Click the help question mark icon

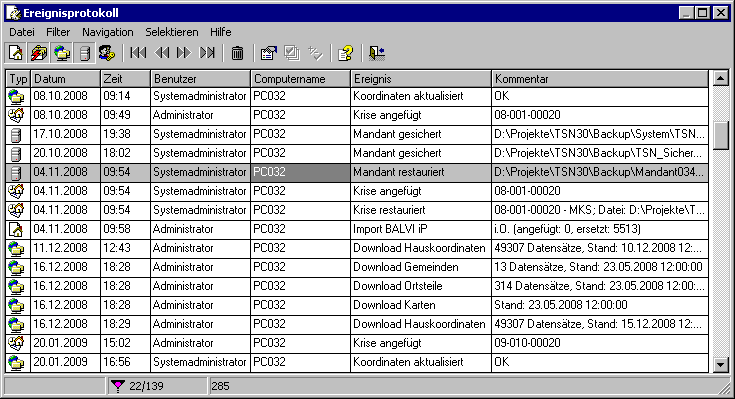[x=345, y=53]
